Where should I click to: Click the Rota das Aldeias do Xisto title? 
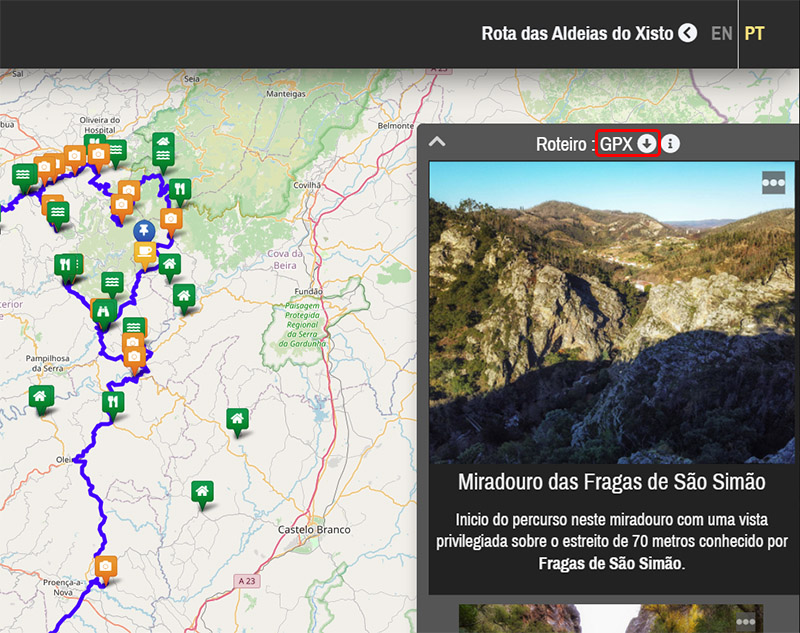coord(577,33)
